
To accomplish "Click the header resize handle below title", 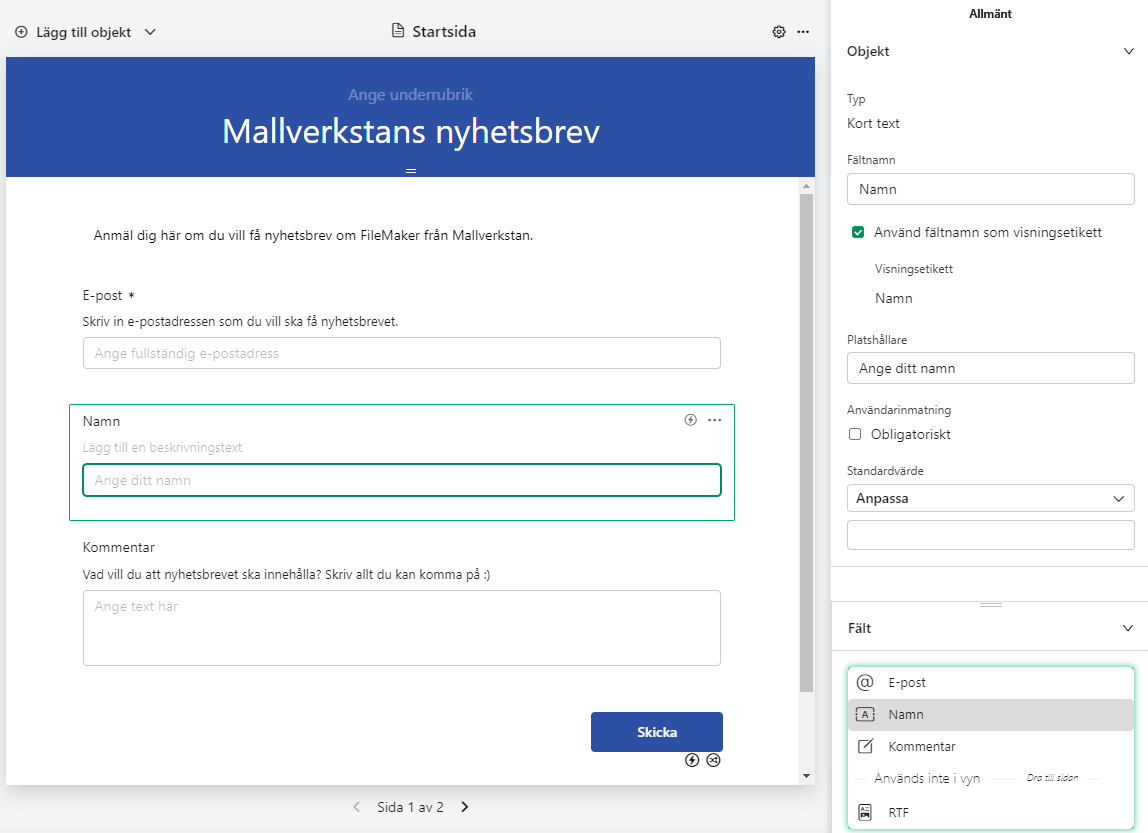I will tap(411, 171).
